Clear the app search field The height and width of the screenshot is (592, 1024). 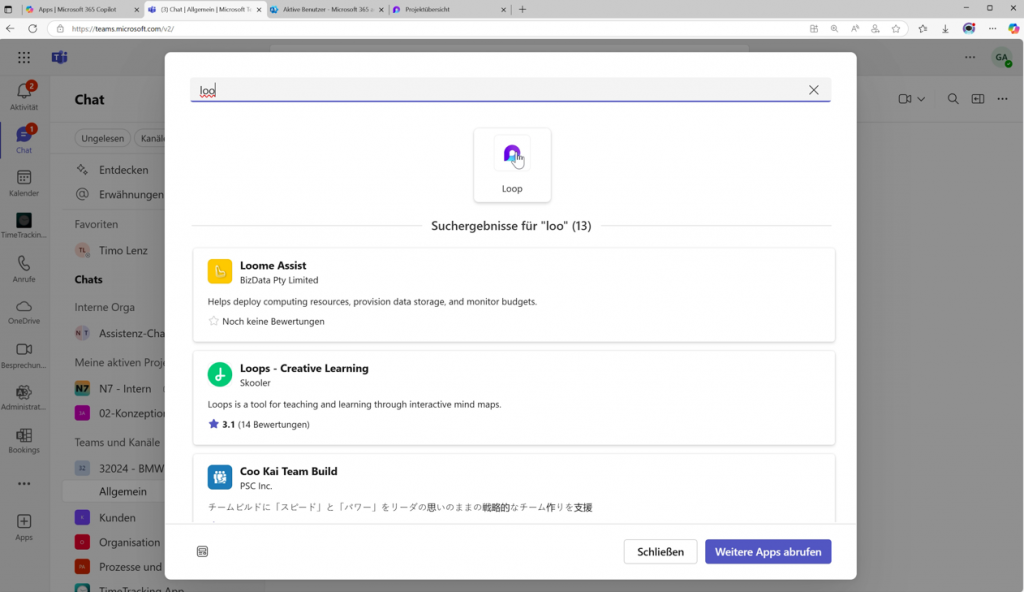pyautogui.click(x=813, y=90)
